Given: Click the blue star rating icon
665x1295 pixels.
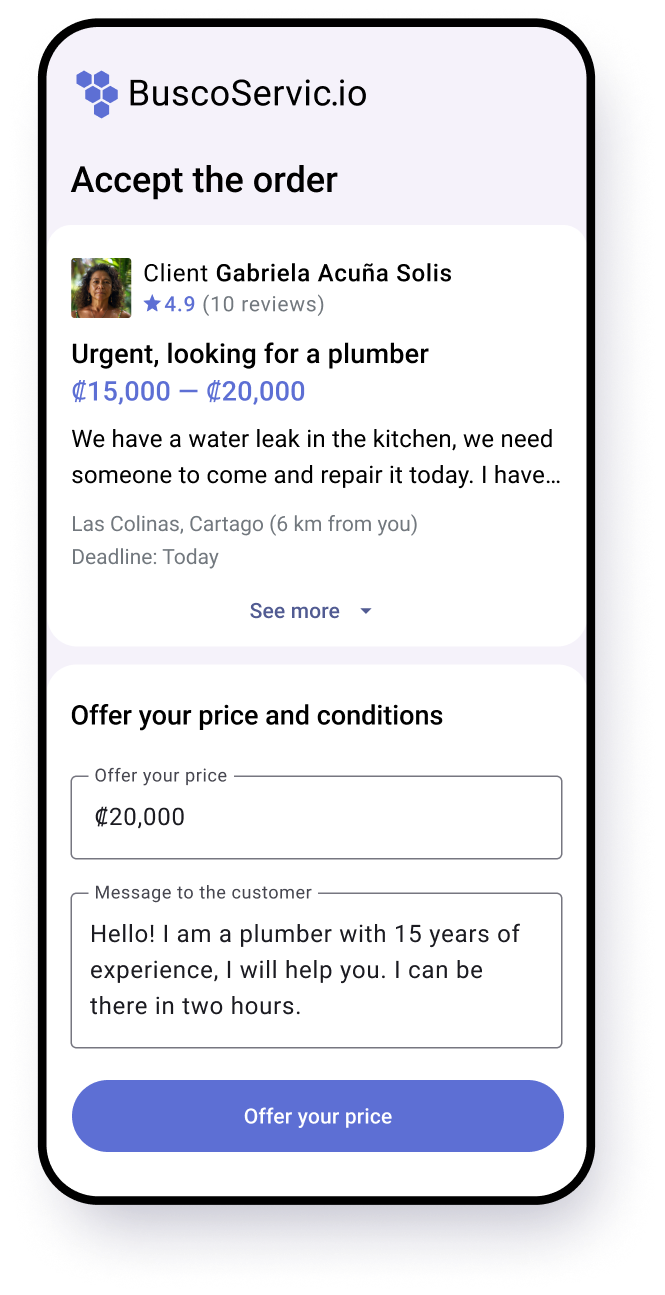Looking at the screenshot, I should click(152, 304).
